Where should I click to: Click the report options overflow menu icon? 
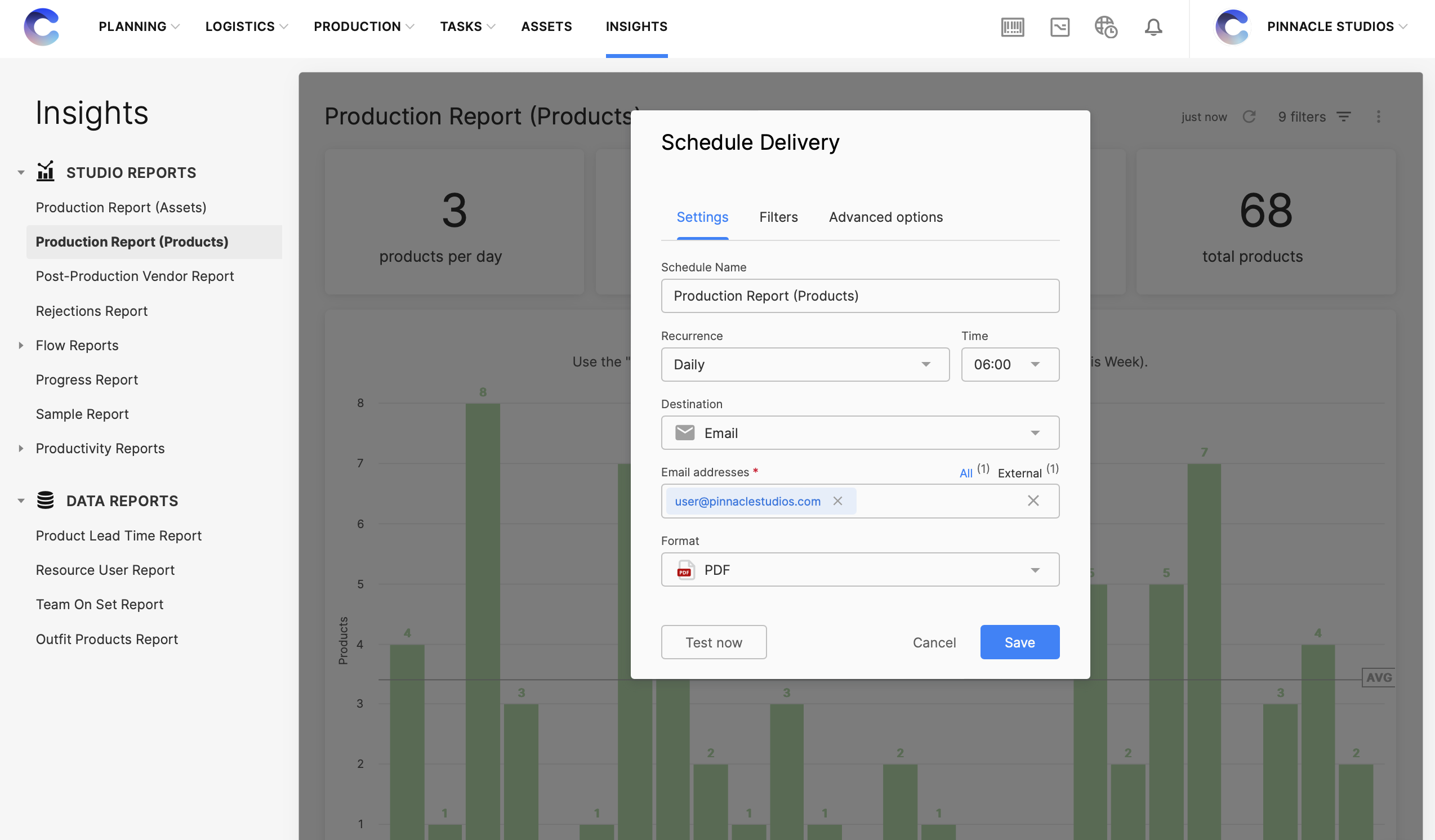[x=1378, y=117]
